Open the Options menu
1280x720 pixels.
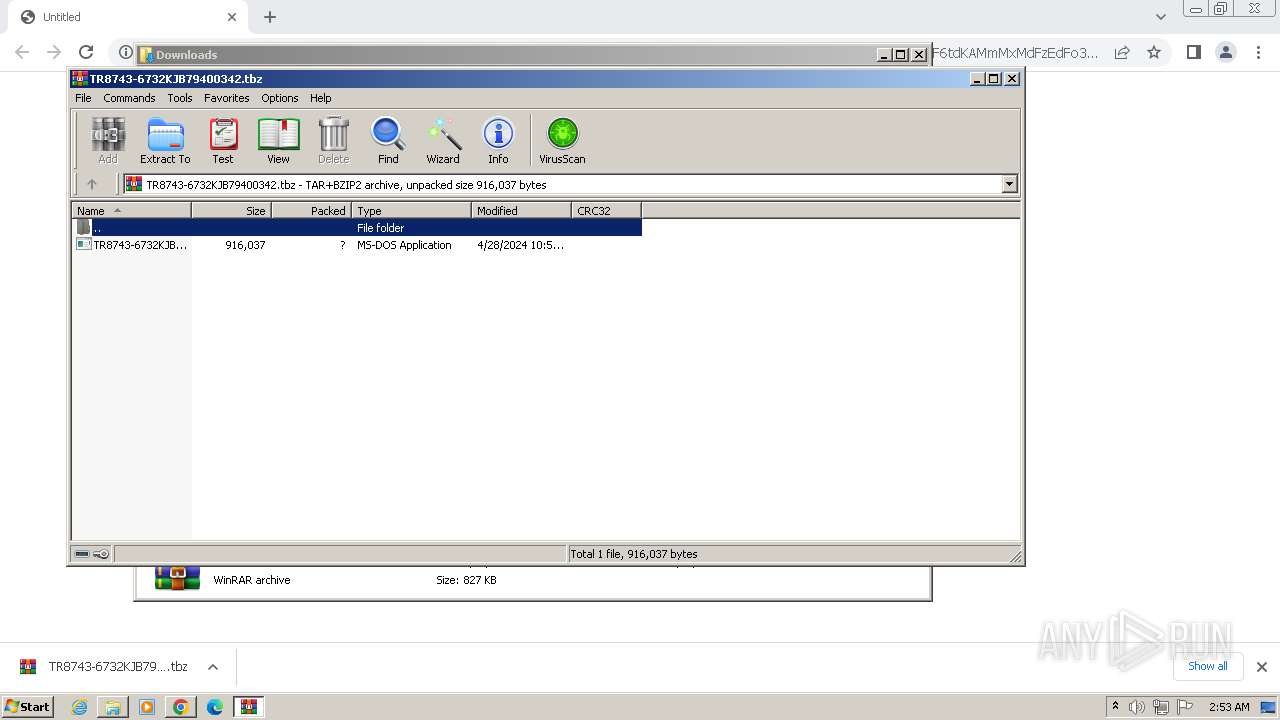[x=280, y=98]
